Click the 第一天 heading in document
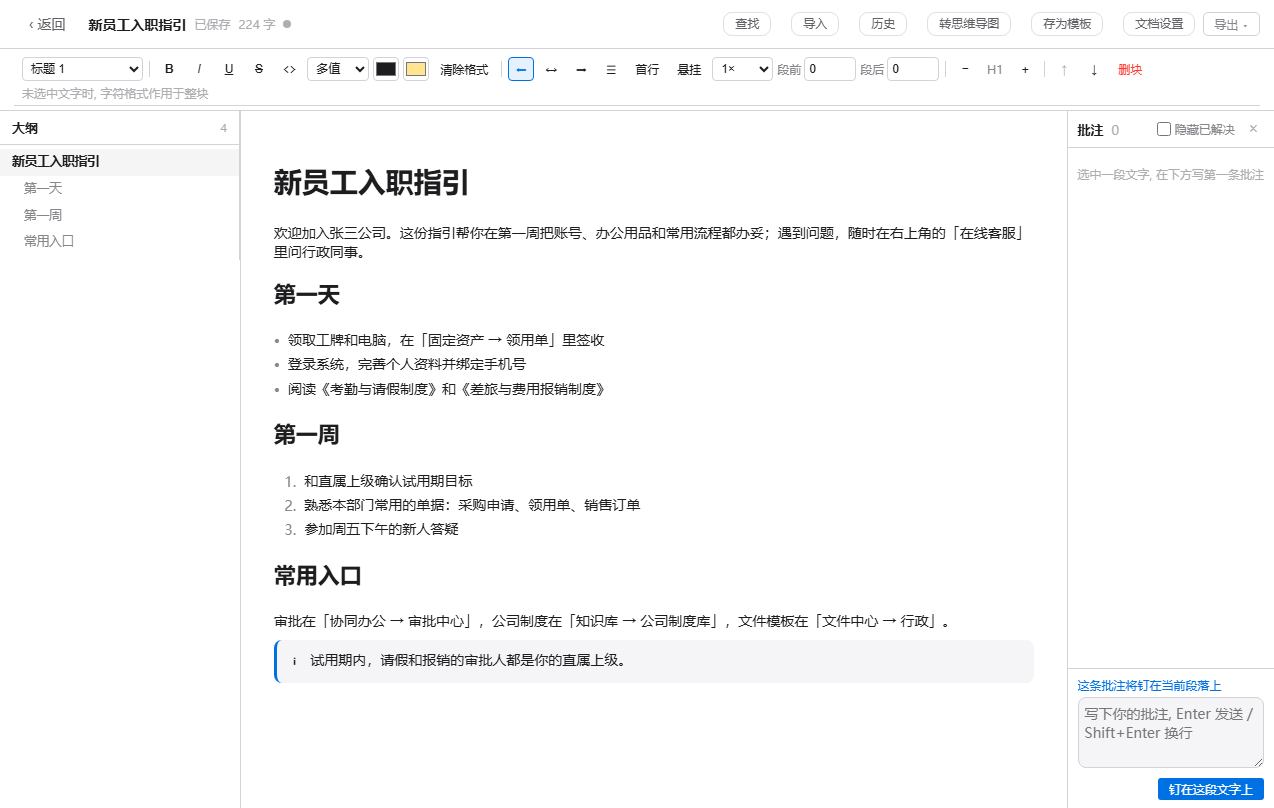1274x808 pixels. pyautogui.click(x=307, y=295)
